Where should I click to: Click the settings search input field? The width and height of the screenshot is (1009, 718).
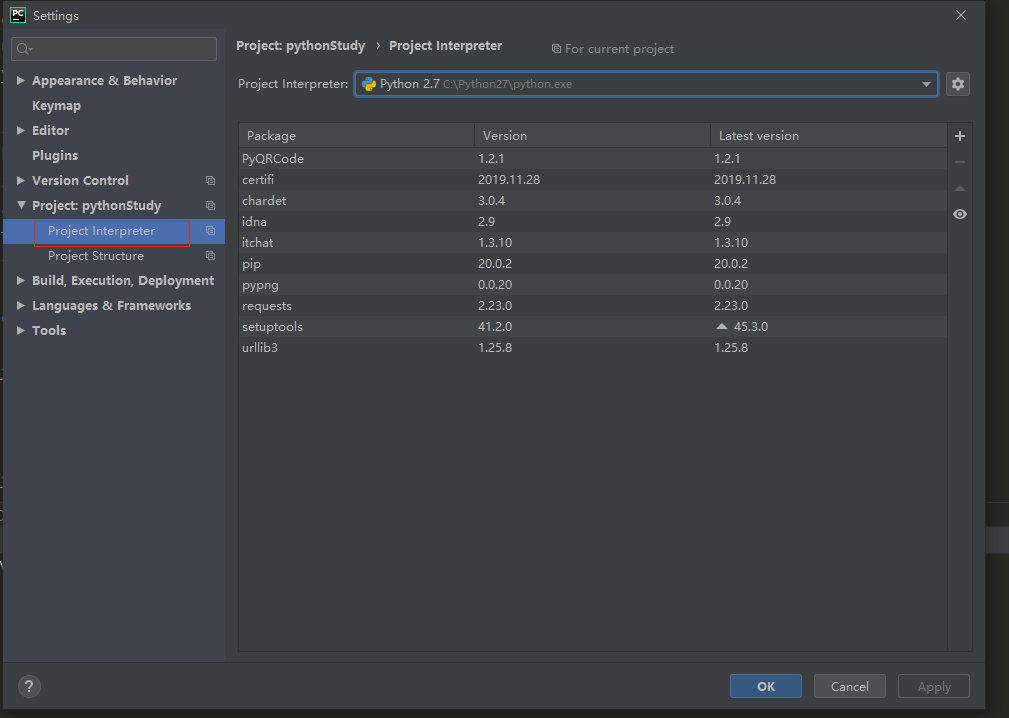114,49
